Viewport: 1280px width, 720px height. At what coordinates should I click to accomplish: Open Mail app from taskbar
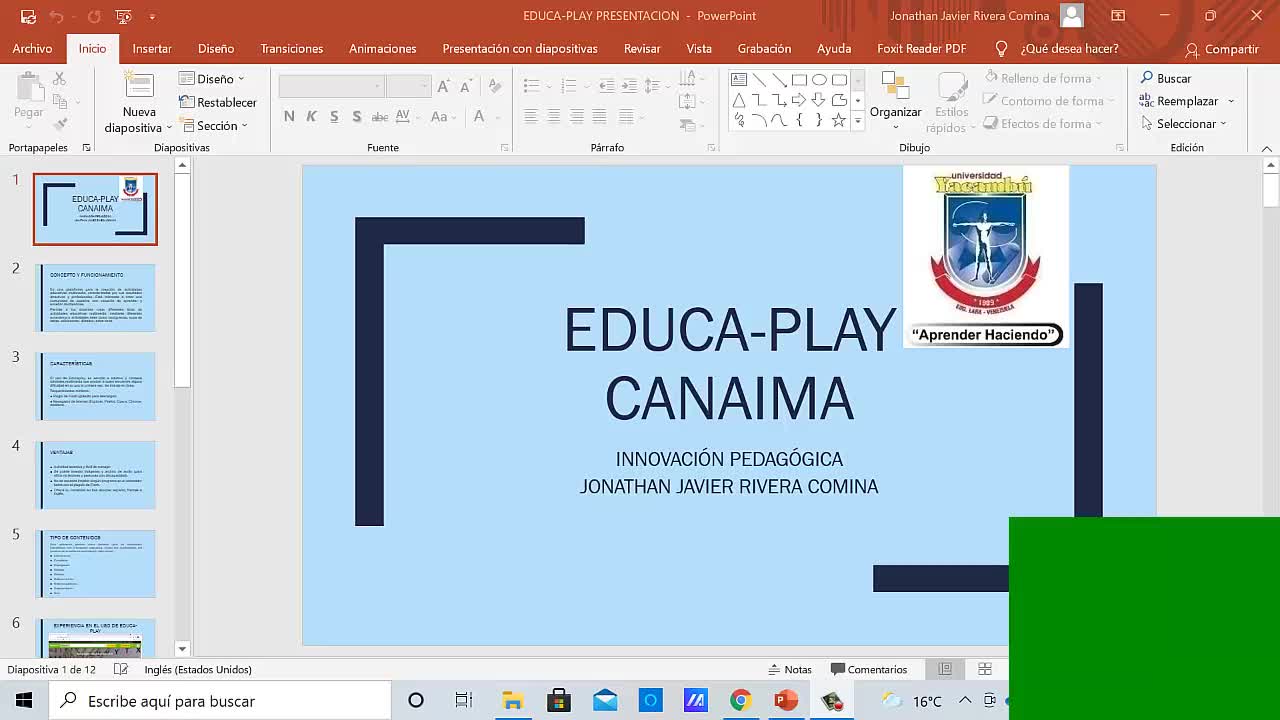tap(605, 701)
